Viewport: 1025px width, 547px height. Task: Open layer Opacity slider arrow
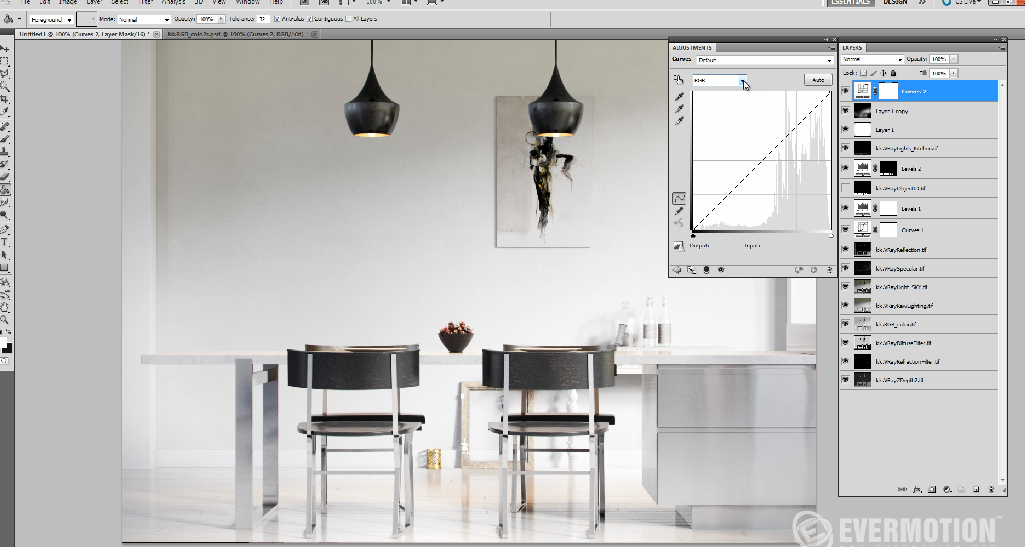[x=954, y=59]
